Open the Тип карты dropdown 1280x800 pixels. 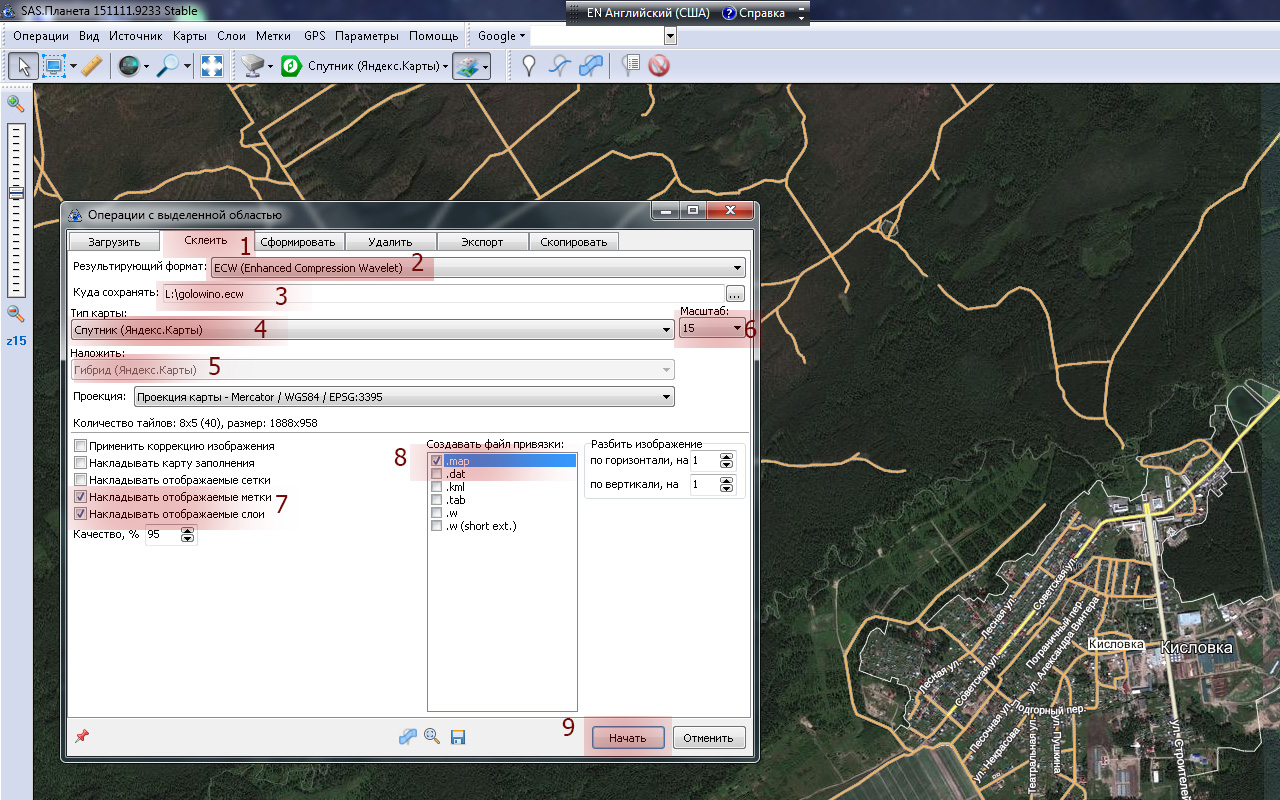[x=372, y=330]
